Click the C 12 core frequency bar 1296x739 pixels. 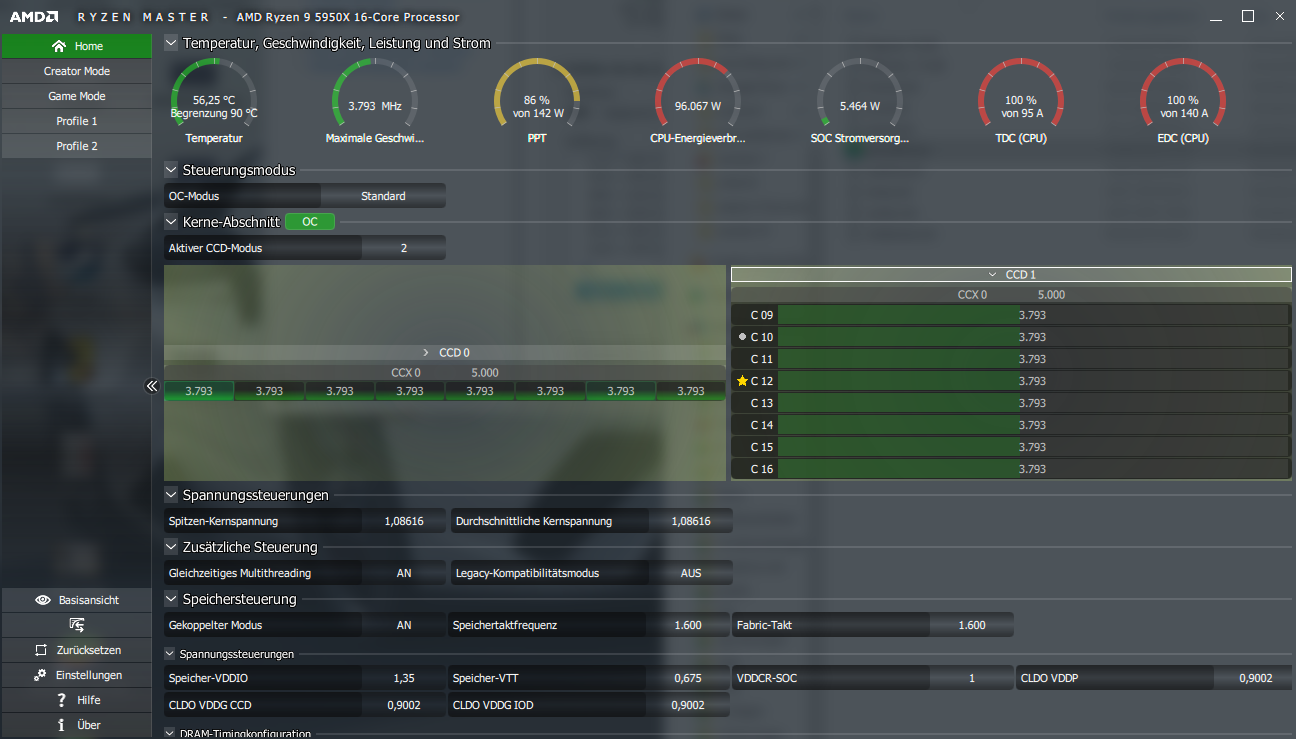pos(1033,381)
